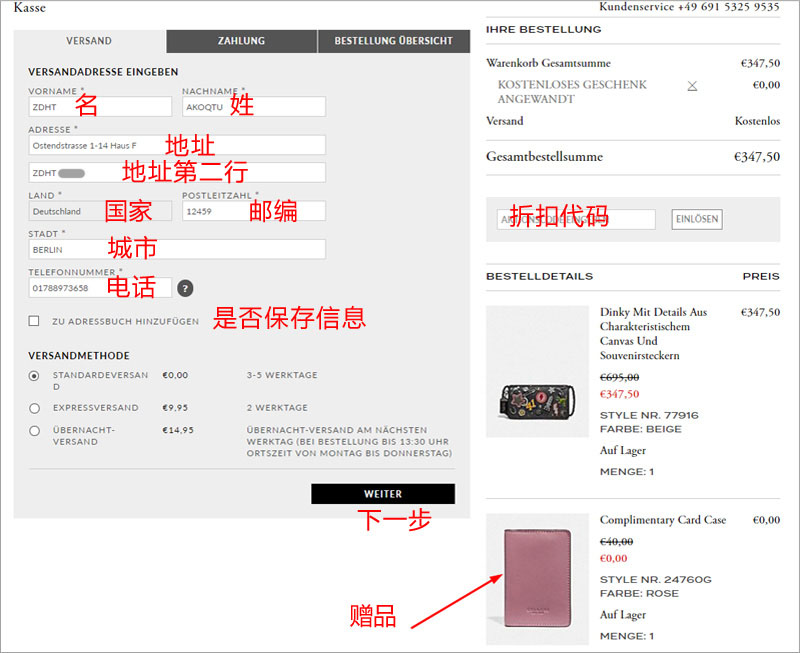The width and height of the screenshot is (800, 653).
Task: Click the Gesamtbestellsumme €347,50 total
Action: click(x=757, y=157)
